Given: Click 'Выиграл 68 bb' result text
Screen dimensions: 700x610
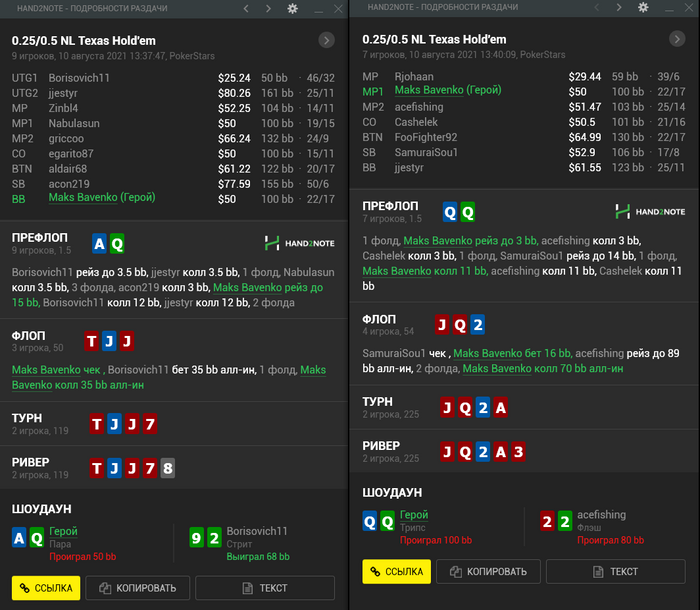Looking at the screenshot, I should point(258,557).
